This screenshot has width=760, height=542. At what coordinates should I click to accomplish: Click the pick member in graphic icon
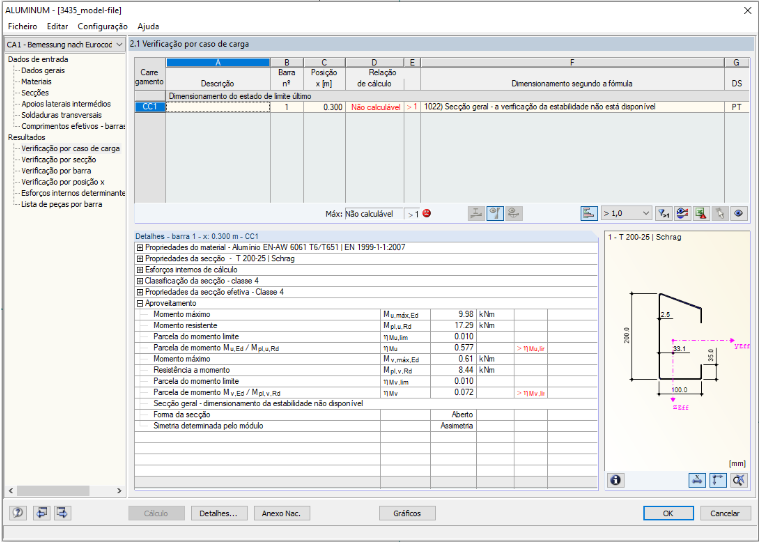tap(720, 213)
